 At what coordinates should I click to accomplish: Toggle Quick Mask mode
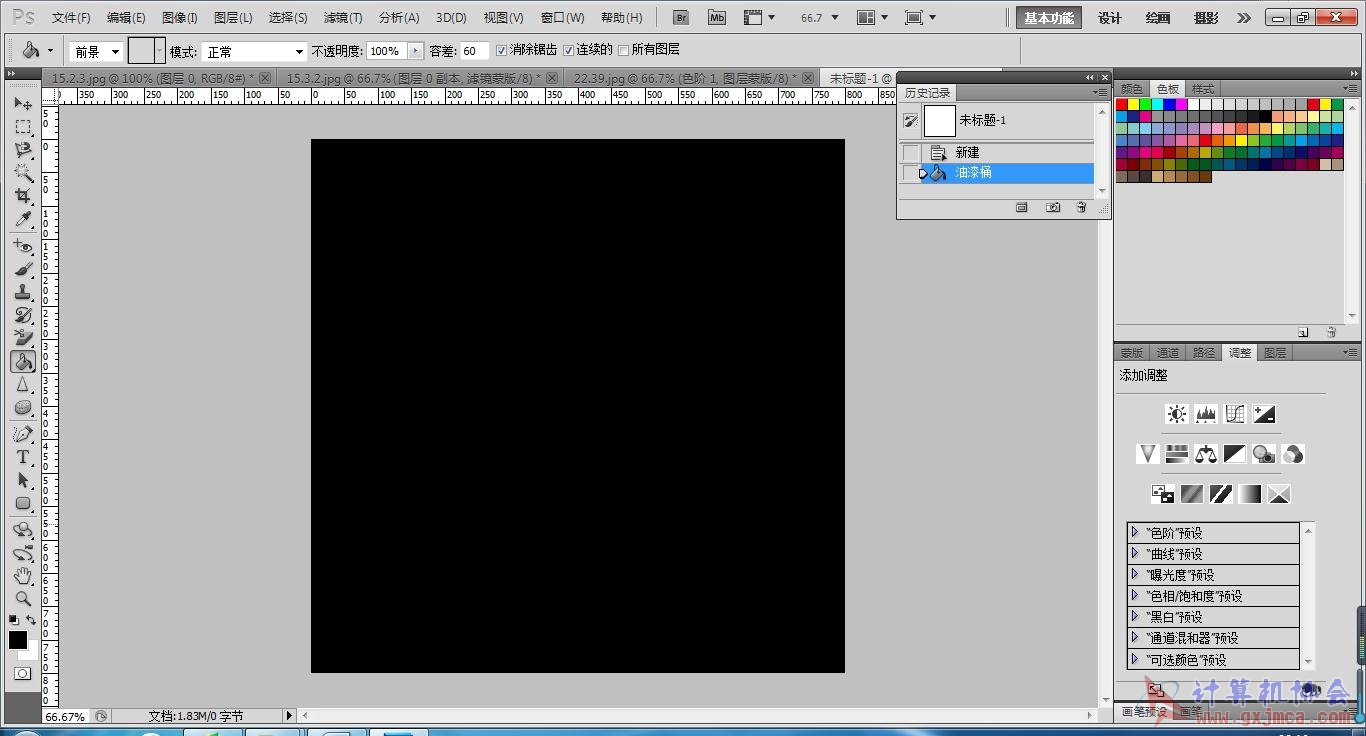click(23, 674)
